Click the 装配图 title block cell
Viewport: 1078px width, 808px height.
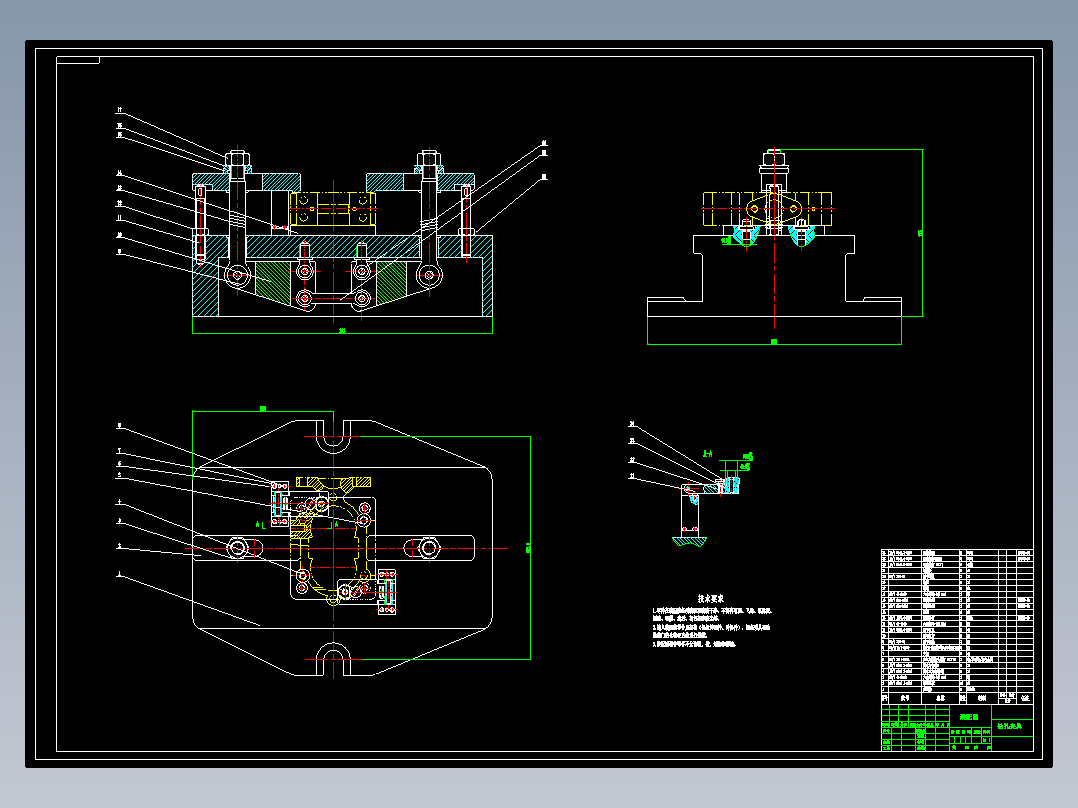(x=970, y=717)
